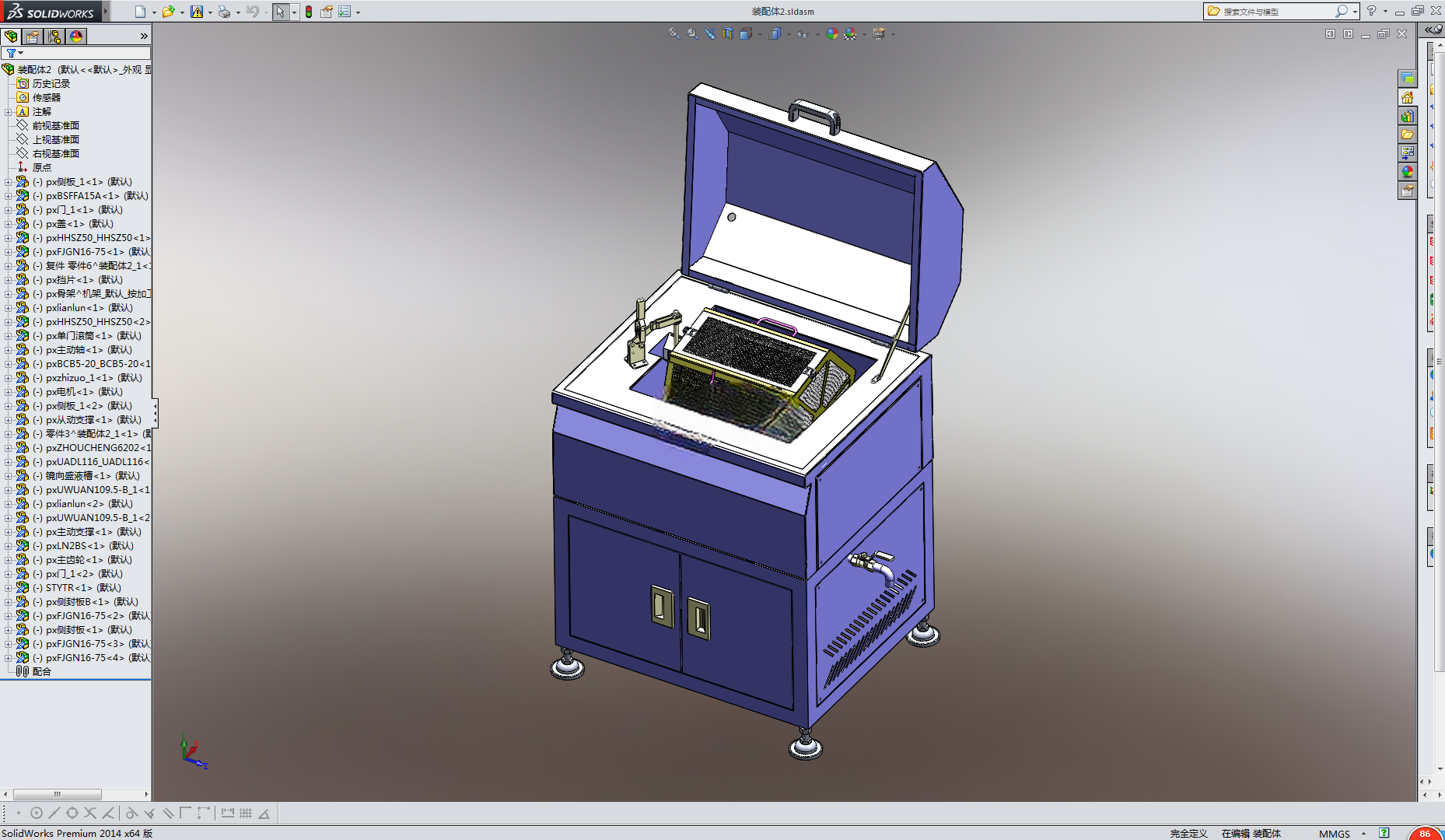Toggle parallel snap icon
The width and height of the screenshot is (1445, 840).
coord(167,814)
